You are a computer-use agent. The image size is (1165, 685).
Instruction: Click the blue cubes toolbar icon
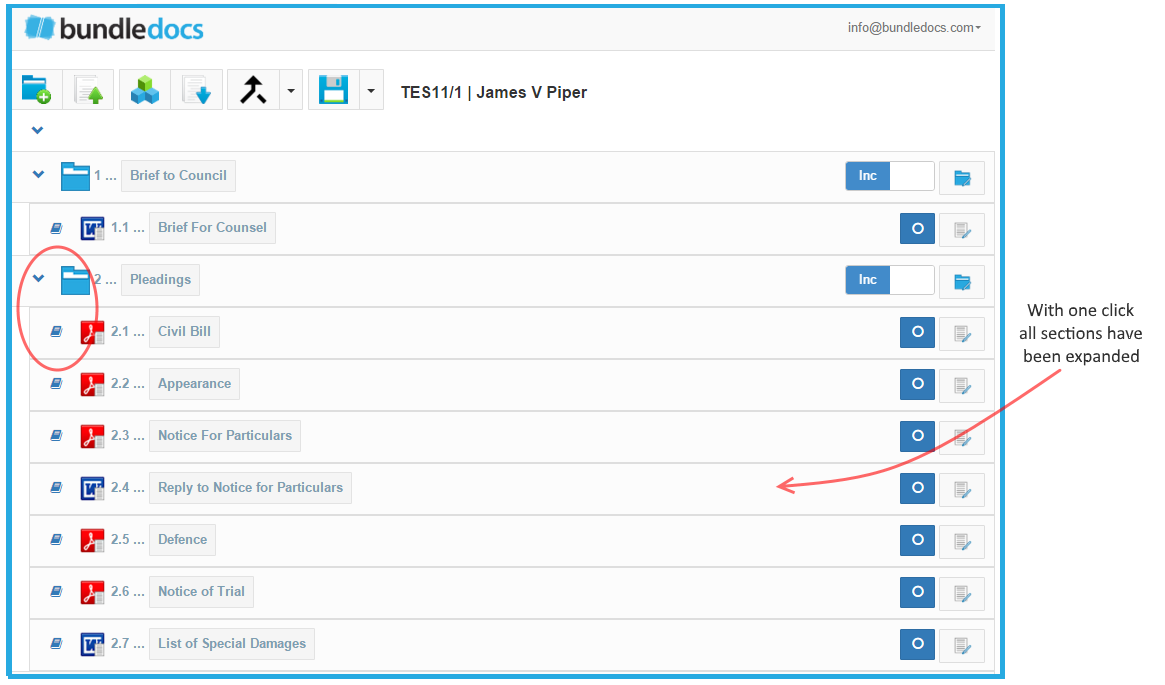pos(145,90)
